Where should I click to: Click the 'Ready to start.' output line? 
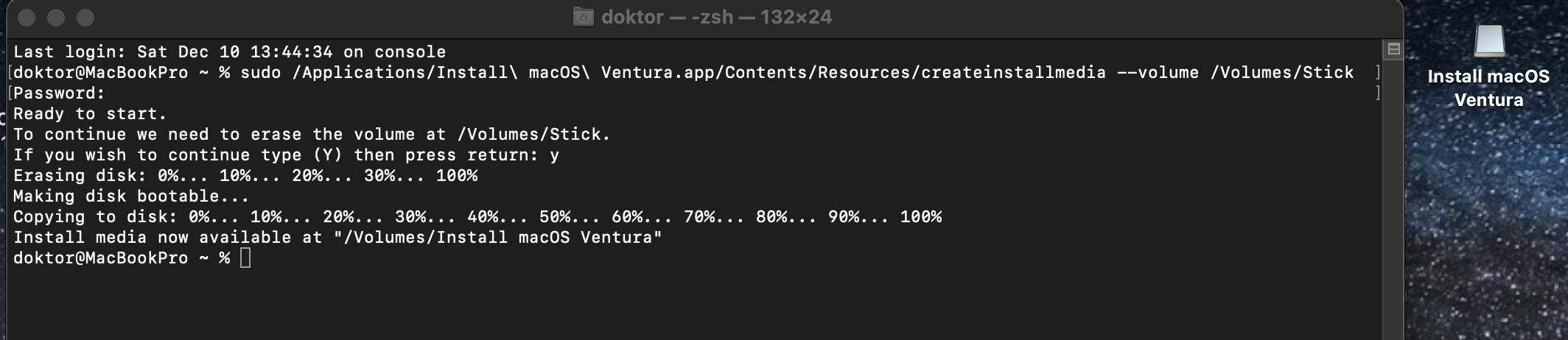[x=90, y=114]
